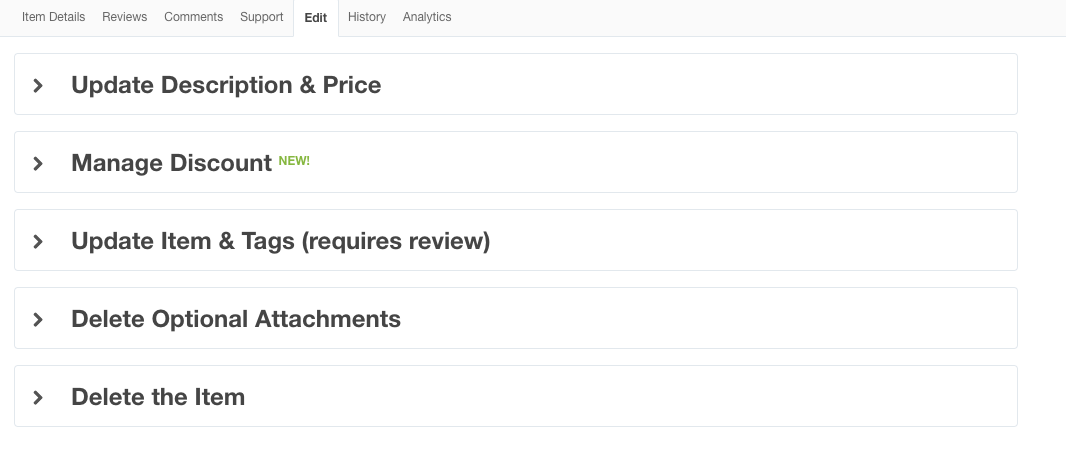This screenshot has width=1066, height=451.
Task: Click the Delete the Item heading text
Action: pos(158,397)
